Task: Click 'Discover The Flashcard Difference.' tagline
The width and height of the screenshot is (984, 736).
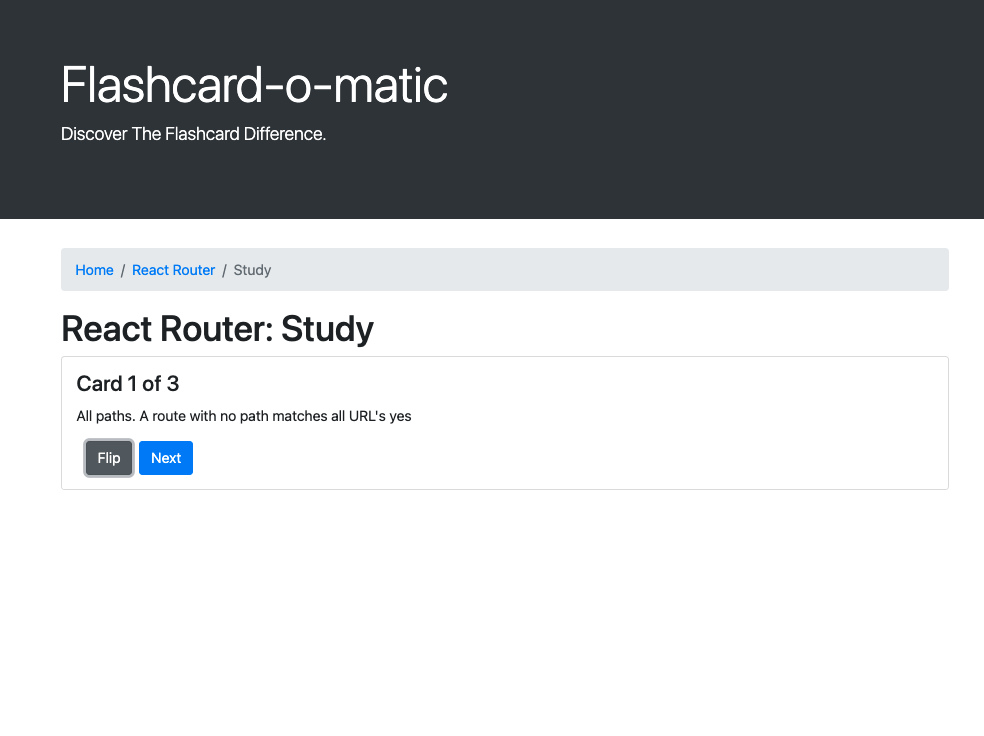Action: coord(193,134)
